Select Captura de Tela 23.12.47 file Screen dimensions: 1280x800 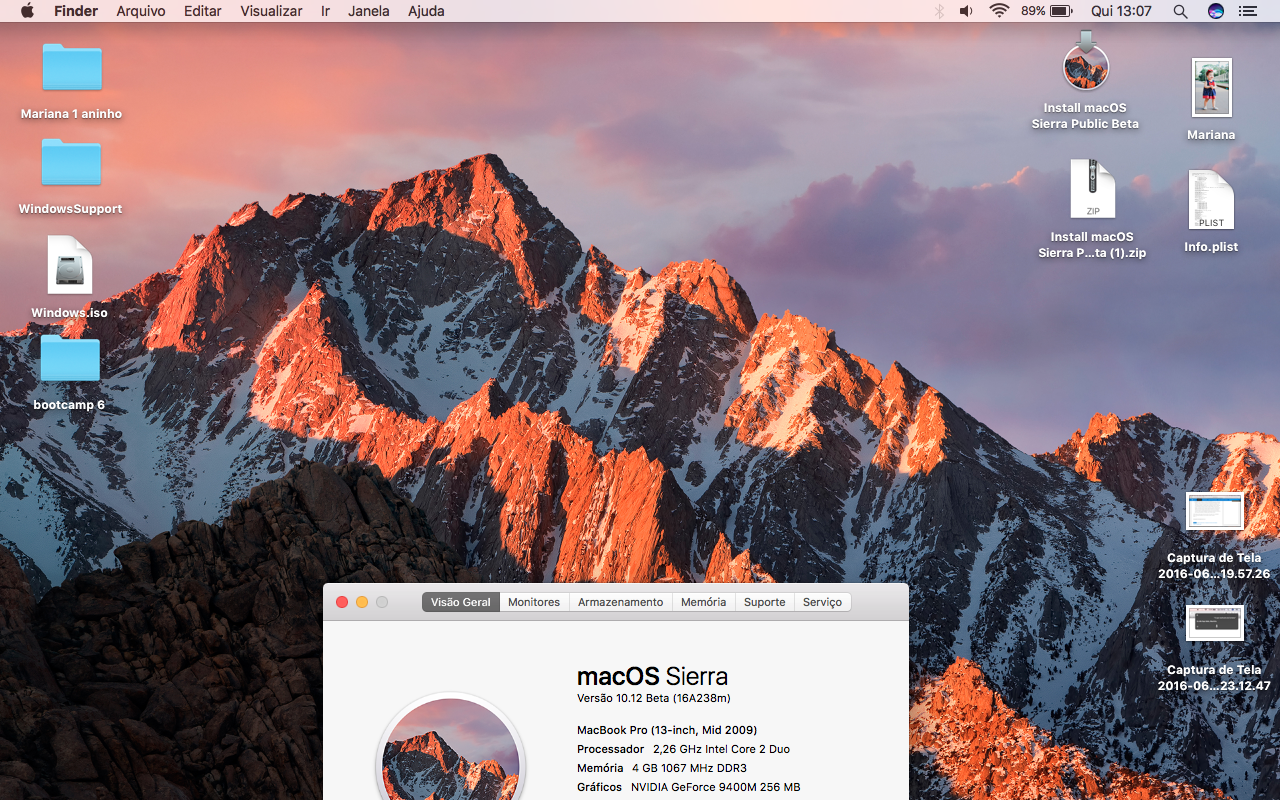point(1214,648)
